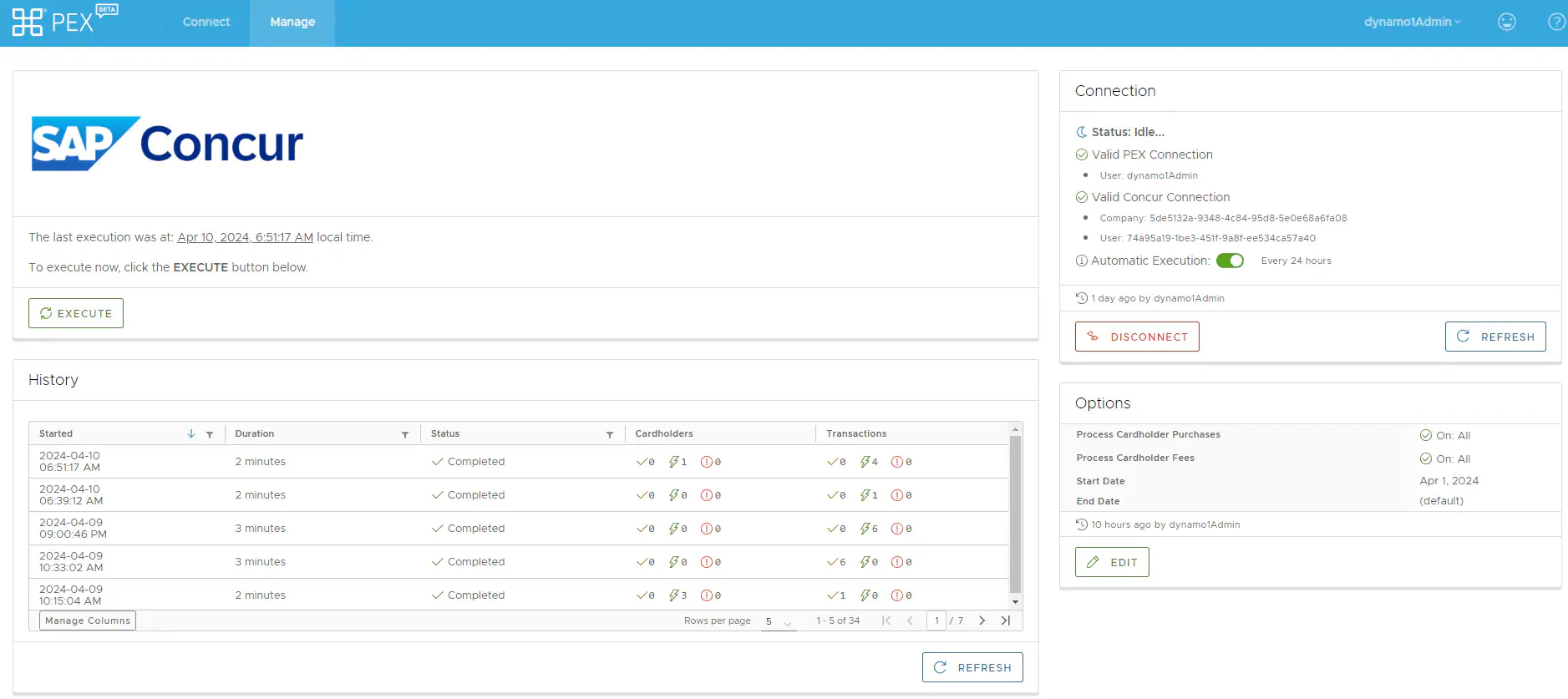Click the Cardholders column header

(x=664, y=433)
